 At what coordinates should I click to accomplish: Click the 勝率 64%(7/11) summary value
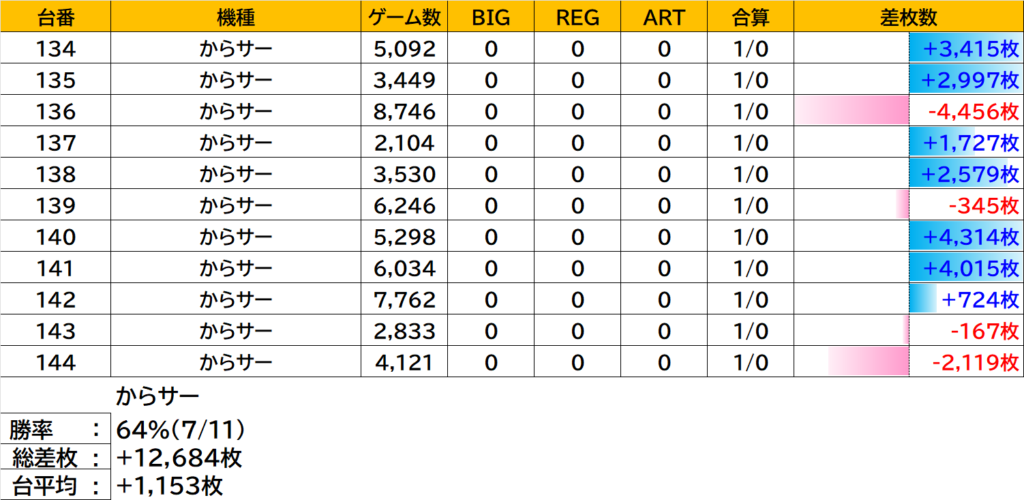coord(181,430)
